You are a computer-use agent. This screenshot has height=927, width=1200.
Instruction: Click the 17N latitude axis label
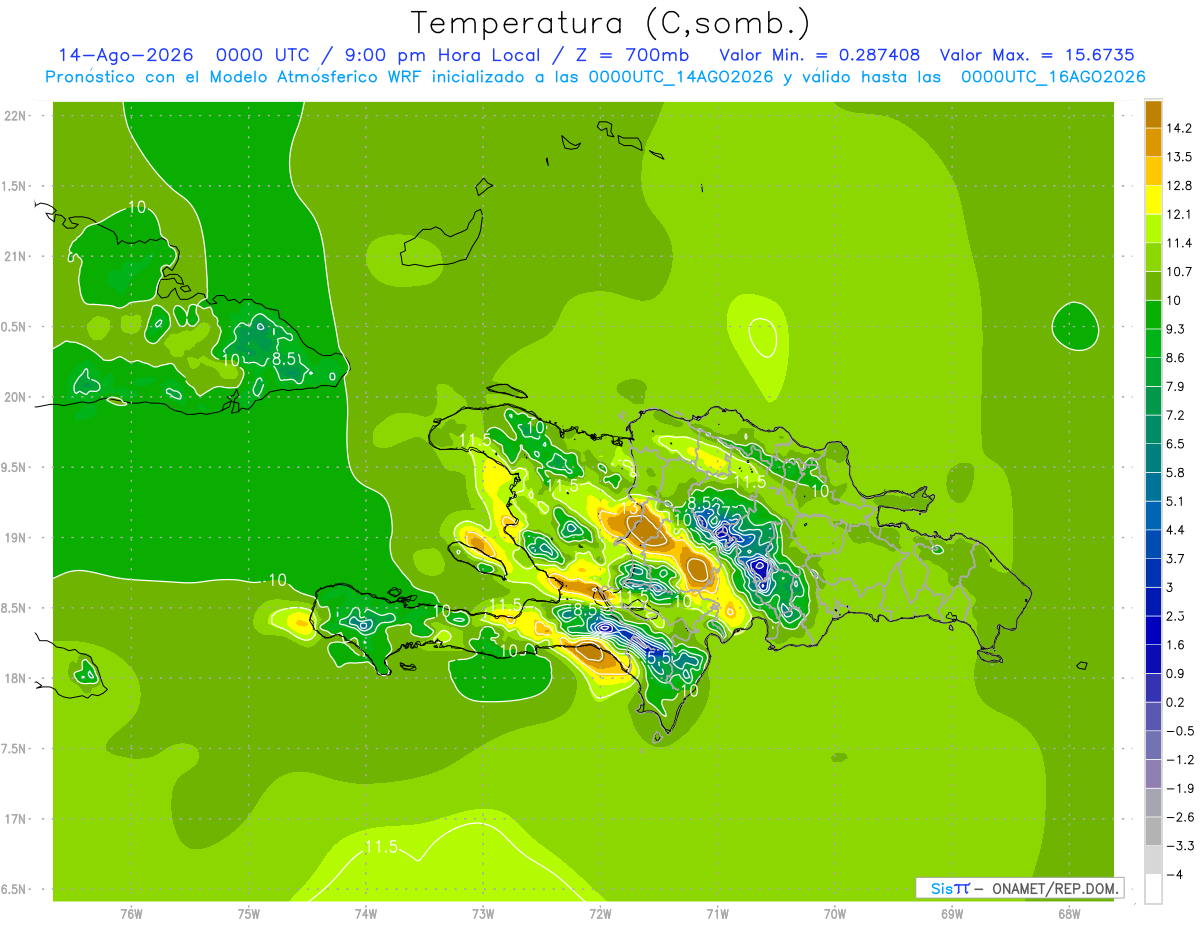tap(15, 819)
